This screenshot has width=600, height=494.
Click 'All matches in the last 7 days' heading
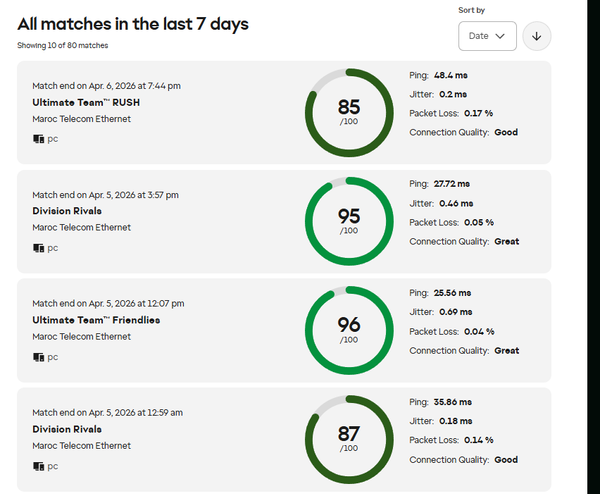pyautogui.click(x=133, y=24)
